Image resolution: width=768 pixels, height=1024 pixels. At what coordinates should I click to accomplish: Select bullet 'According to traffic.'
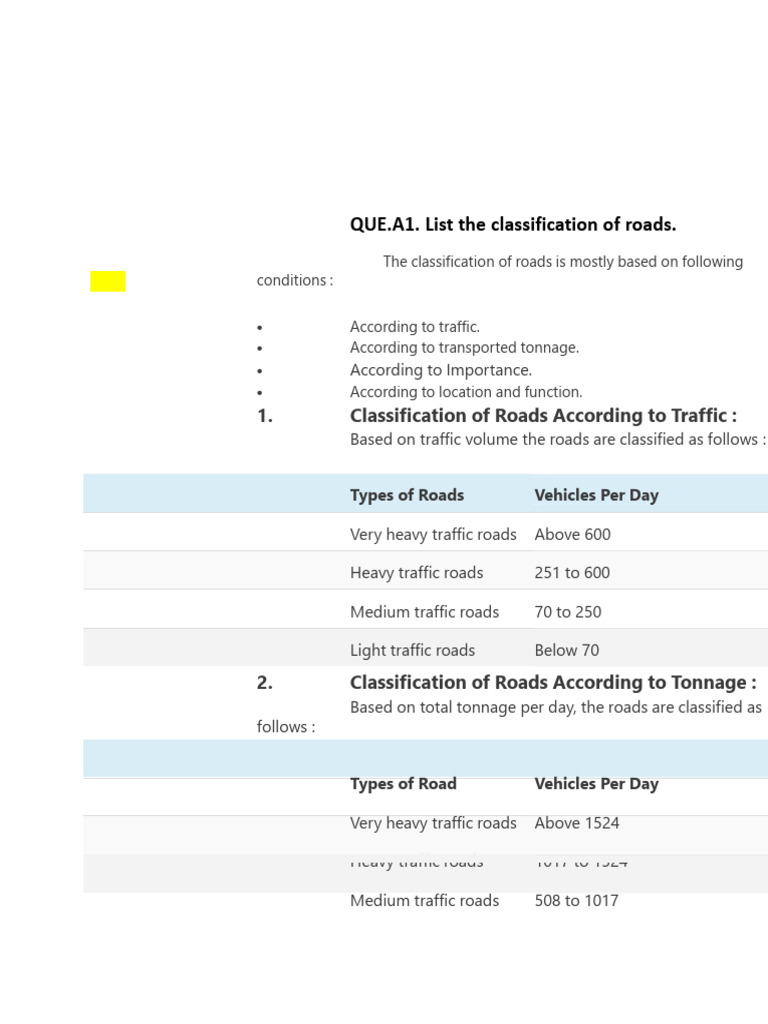pyautogui.click(x=415, y=327)
